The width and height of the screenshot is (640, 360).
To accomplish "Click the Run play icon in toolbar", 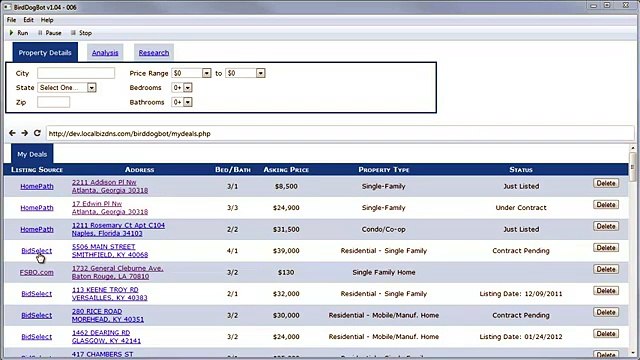I will [11, 33].
